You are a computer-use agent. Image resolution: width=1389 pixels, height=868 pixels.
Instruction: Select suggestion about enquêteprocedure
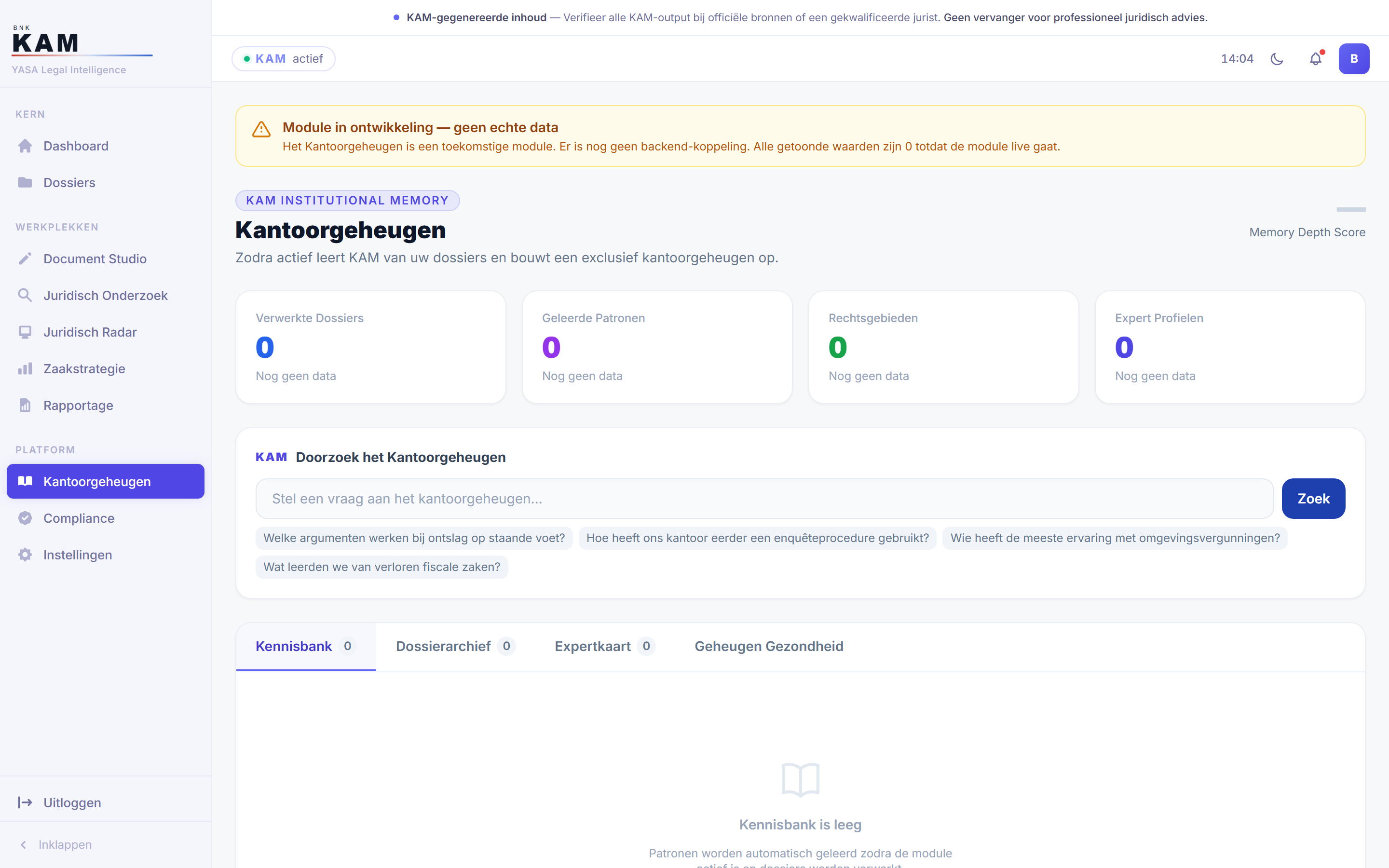point(757,538)
